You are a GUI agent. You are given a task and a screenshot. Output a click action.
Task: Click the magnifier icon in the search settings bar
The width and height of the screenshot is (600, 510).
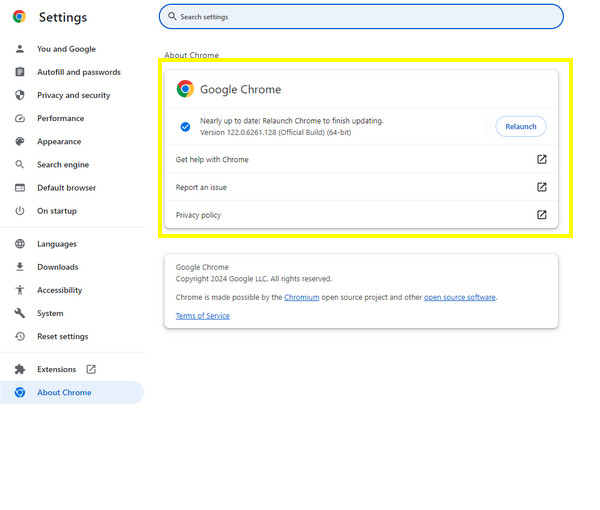click(172, 16)
